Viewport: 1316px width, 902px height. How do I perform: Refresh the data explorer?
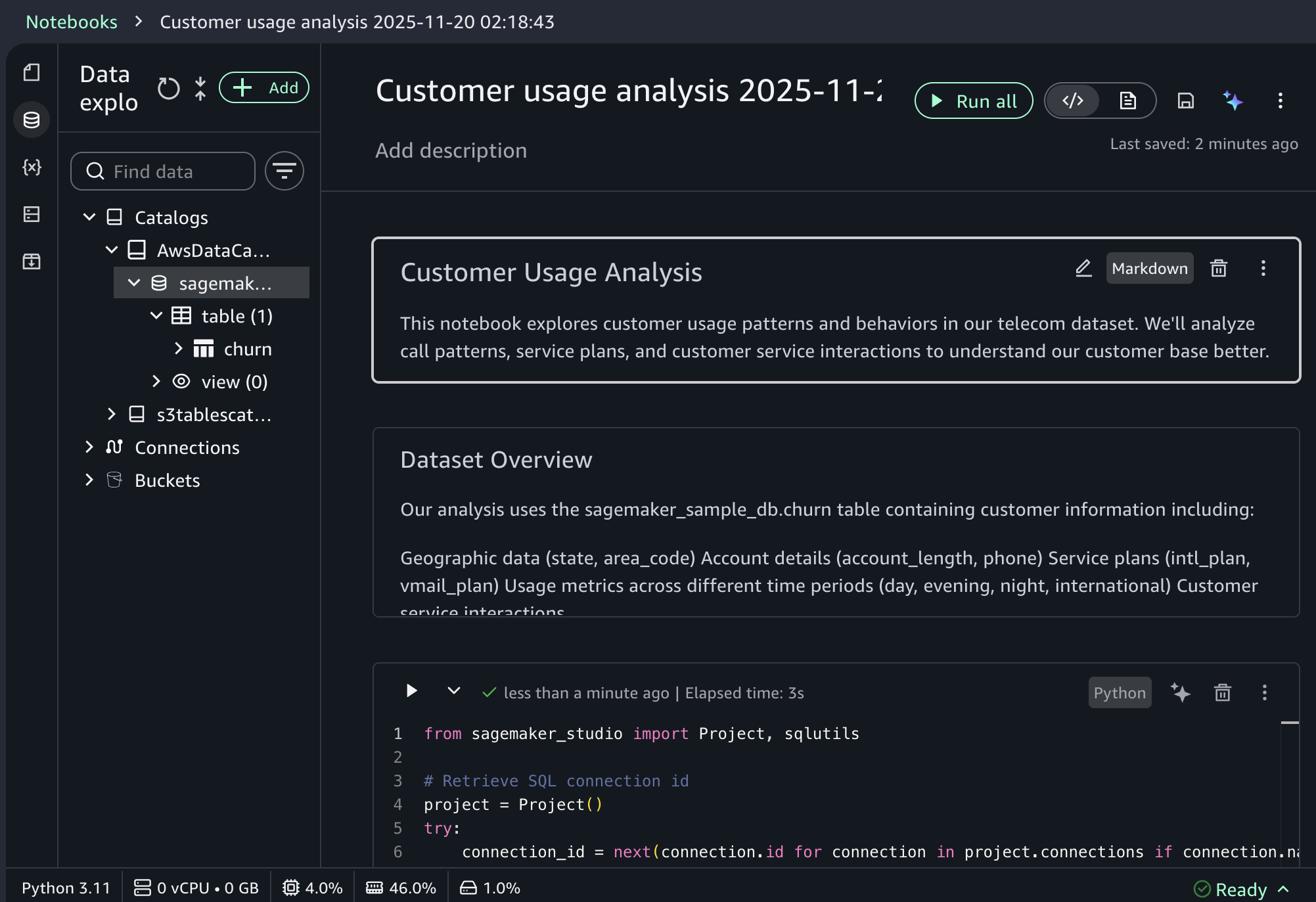[x=168, y=88]
